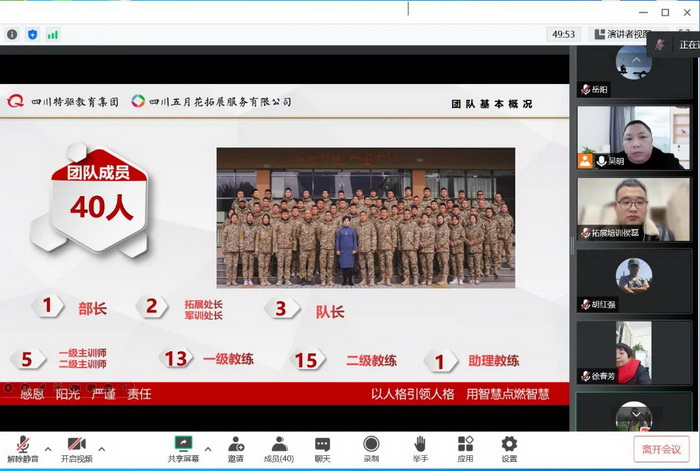Select 拓展培训侯磊 video thumbnail
The image size is (700, 471).
click(x=634, y=209)
